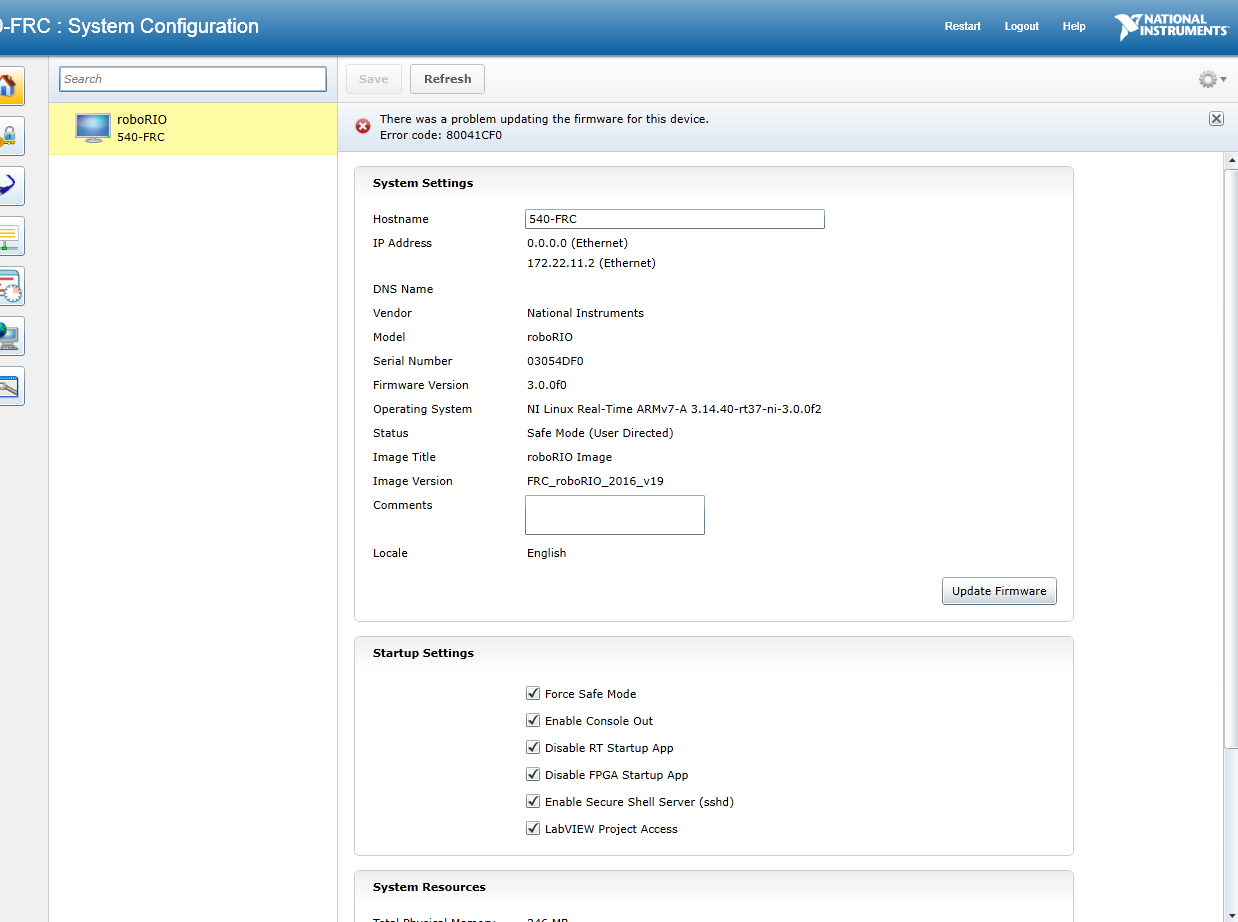The width and height of the screenshot is (1238, 922).
Task: Select the Locale value English
Action: (x=546, y=553)
